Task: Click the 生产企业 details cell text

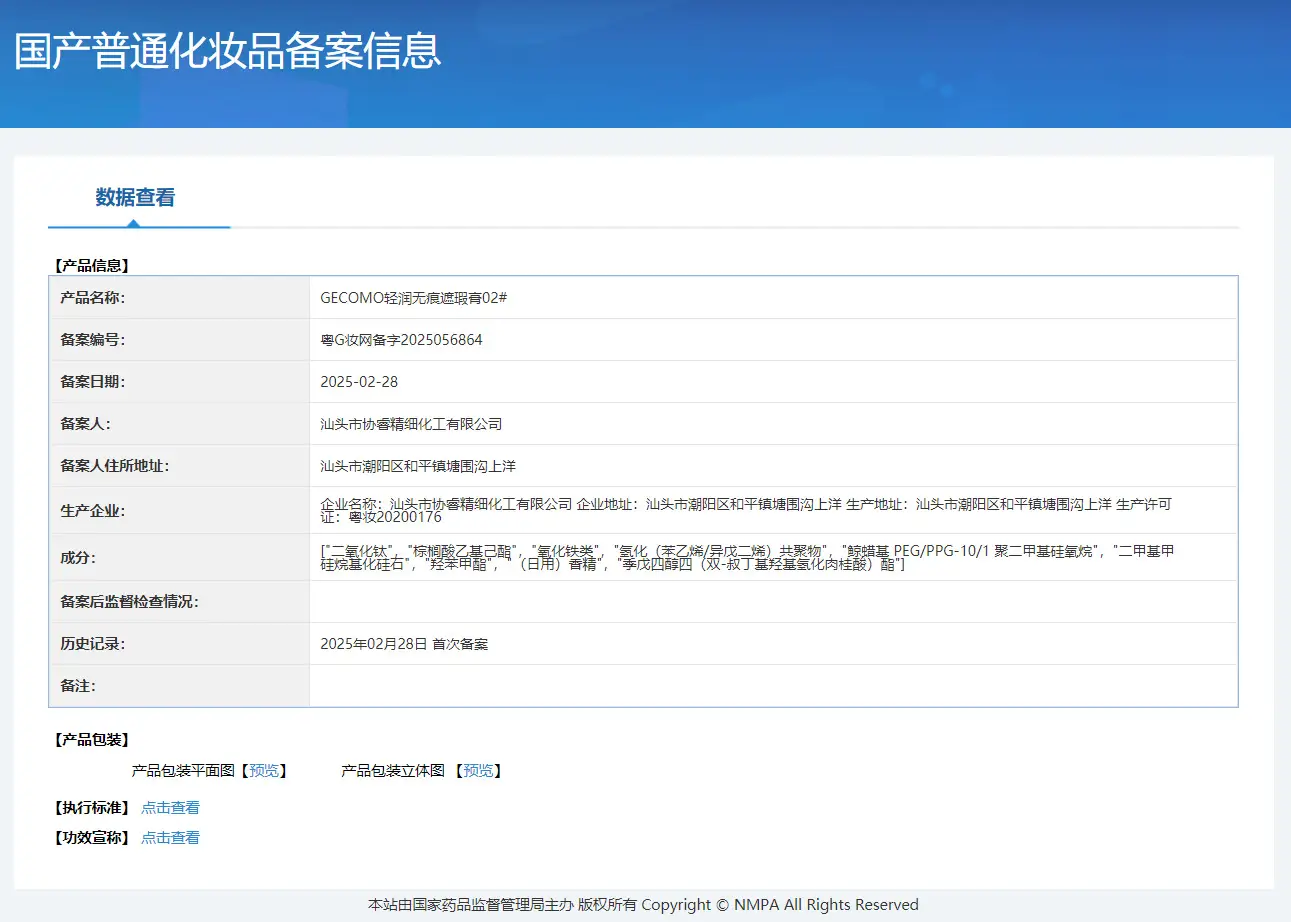Action: point(745,511)
